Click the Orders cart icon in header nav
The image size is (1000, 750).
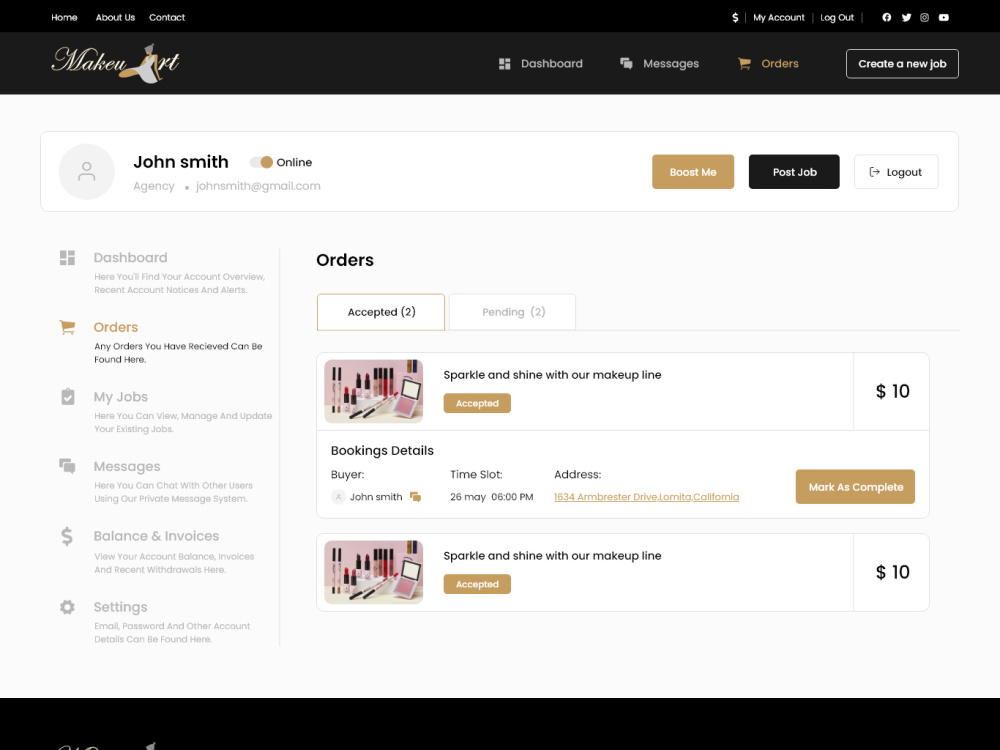point(744,64)
